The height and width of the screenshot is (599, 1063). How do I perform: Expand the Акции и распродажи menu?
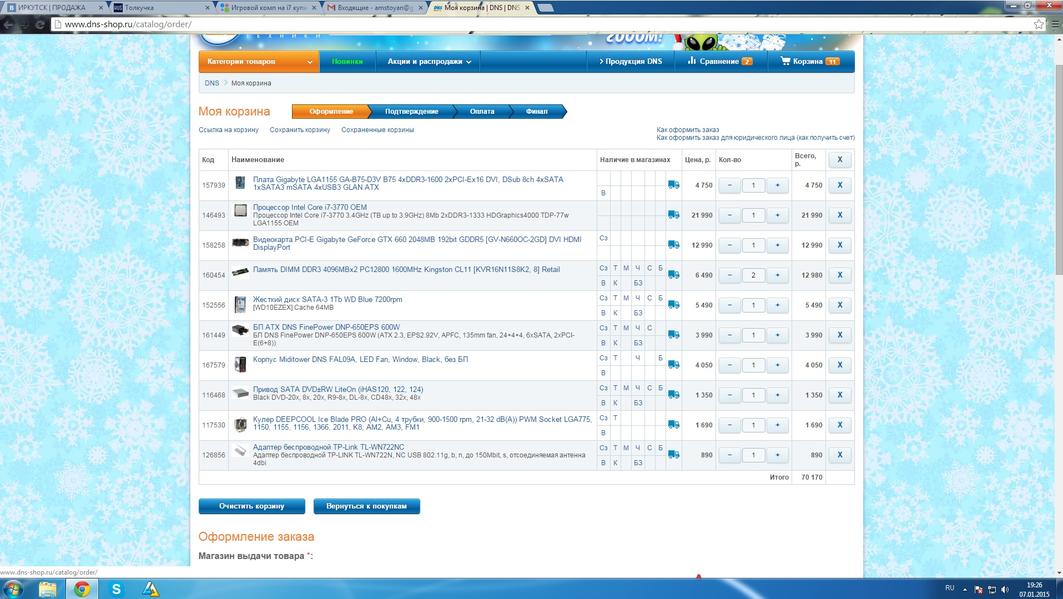pos(429,61)
